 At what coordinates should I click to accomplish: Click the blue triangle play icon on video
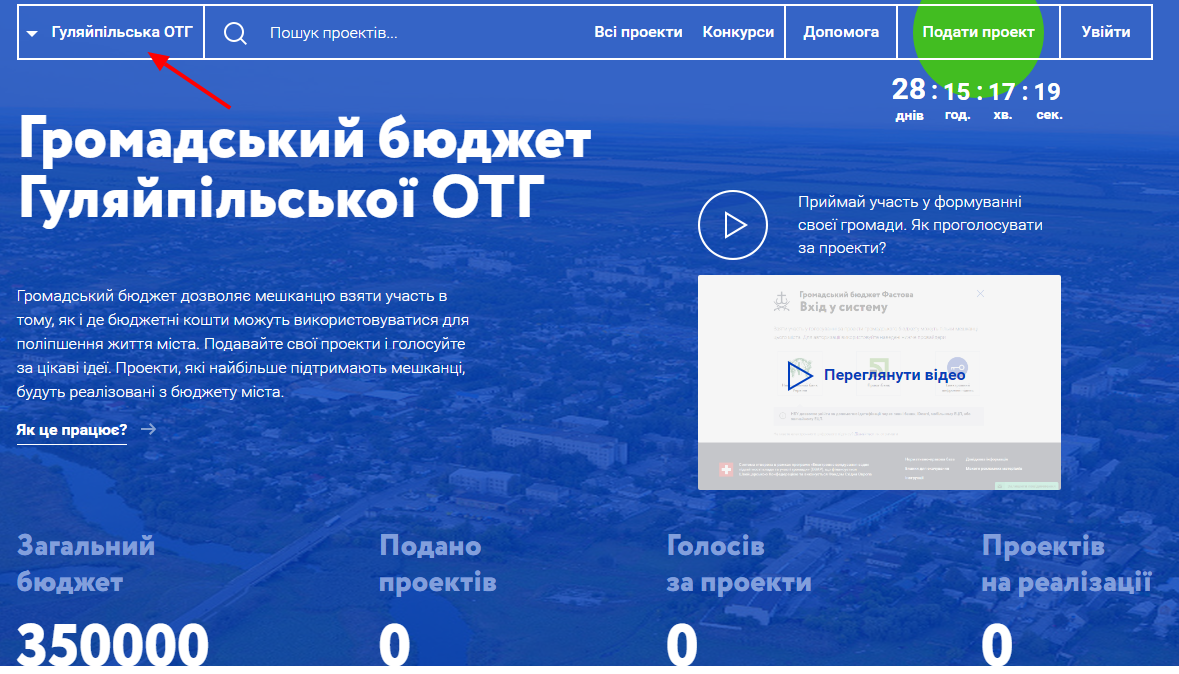coord(800,375)
